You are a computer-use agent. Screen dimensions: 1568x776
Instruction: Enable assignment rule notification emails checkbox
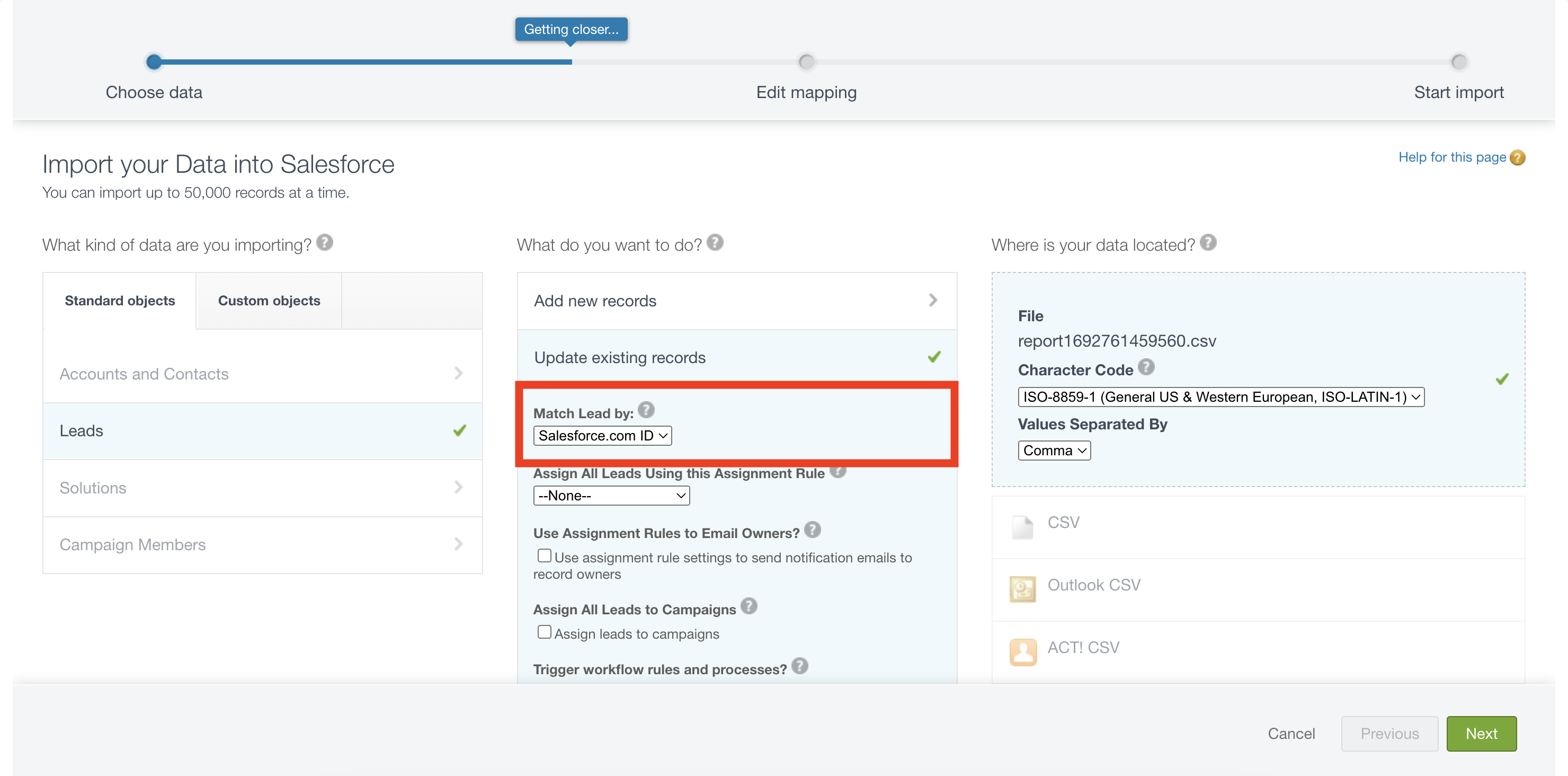tap(544, 555)
